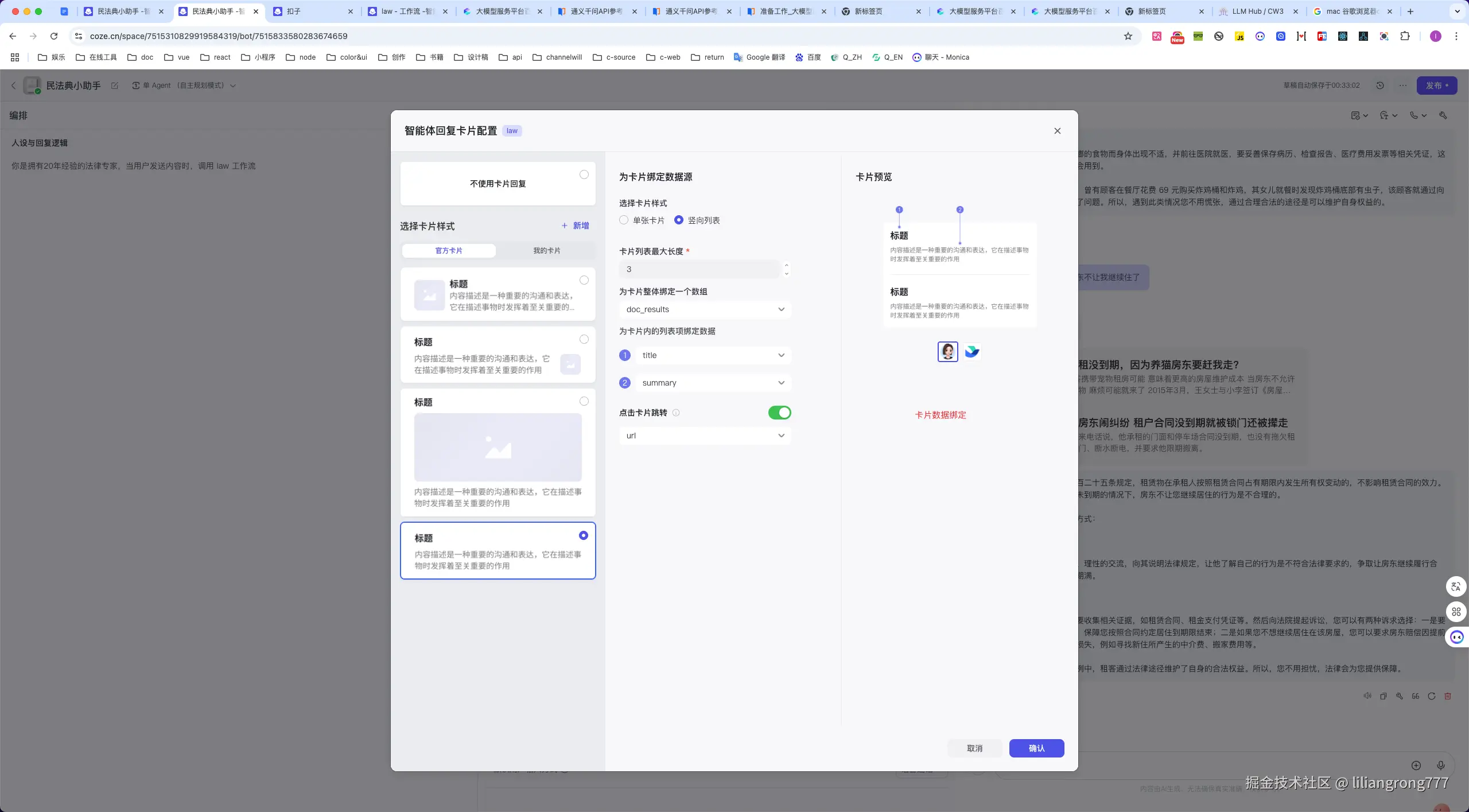This screenshot has height=812, width=1469.
Task: Click the bookmark star in the address bar
Action: (1128, 36)
